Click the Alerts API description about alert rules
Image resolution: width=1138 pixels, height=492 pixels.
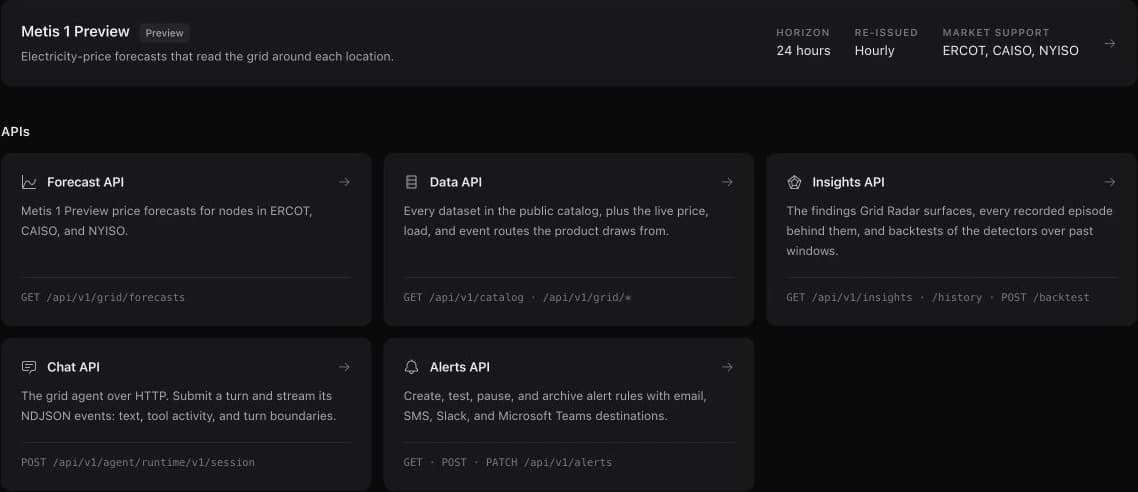[556, 406]
